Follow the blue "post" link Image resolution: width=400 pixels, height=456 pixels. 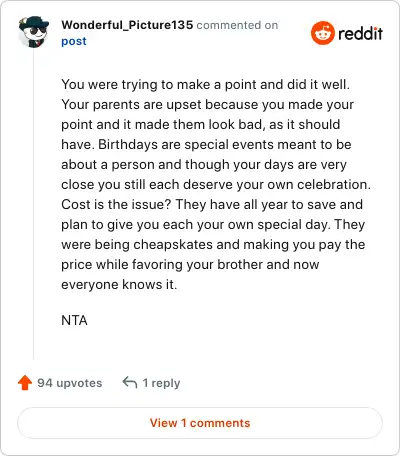(x=74, y=41)
